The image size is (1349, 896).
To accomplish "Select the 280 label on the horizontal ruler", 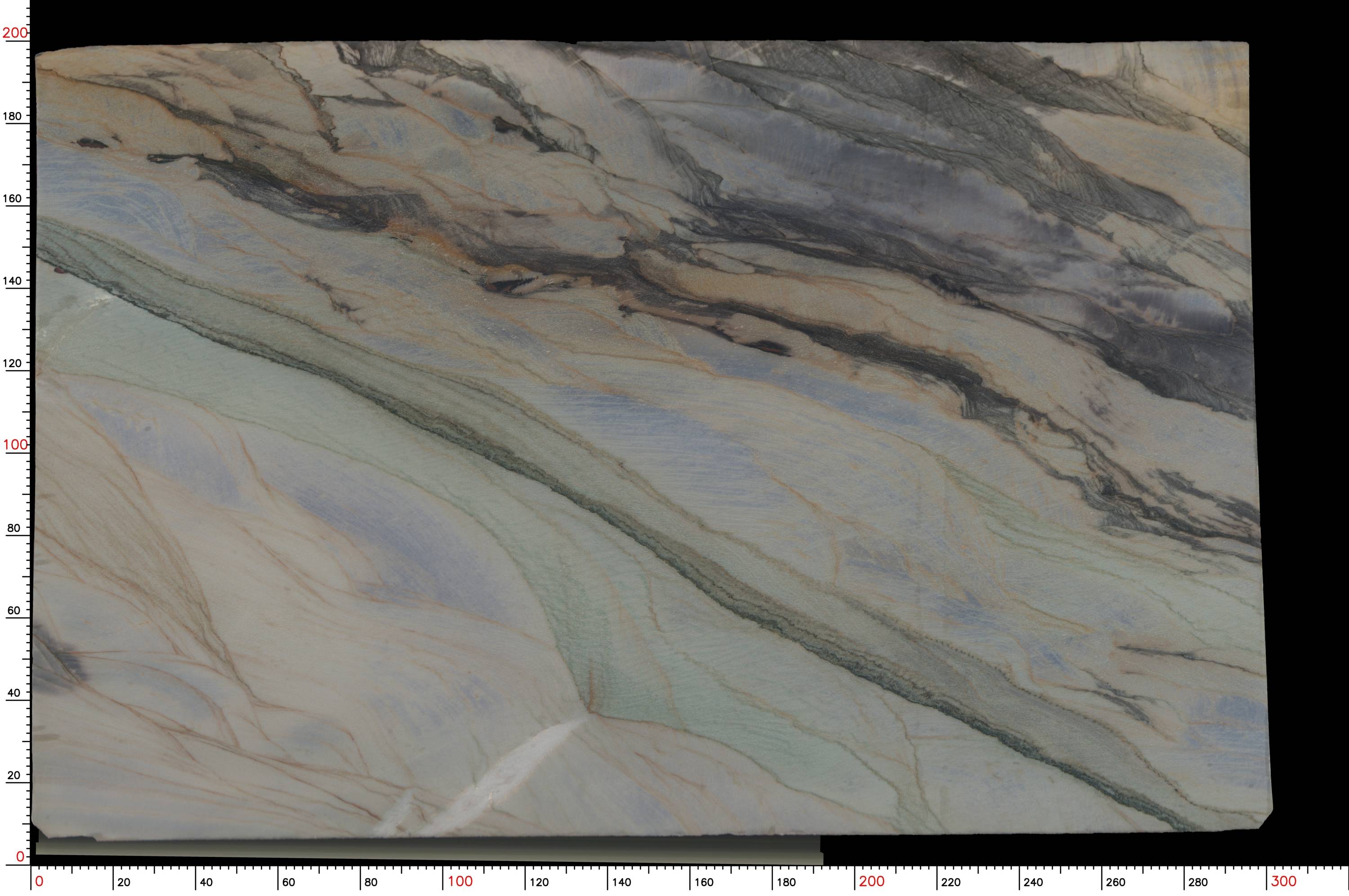I will [x=1197, y=882].
